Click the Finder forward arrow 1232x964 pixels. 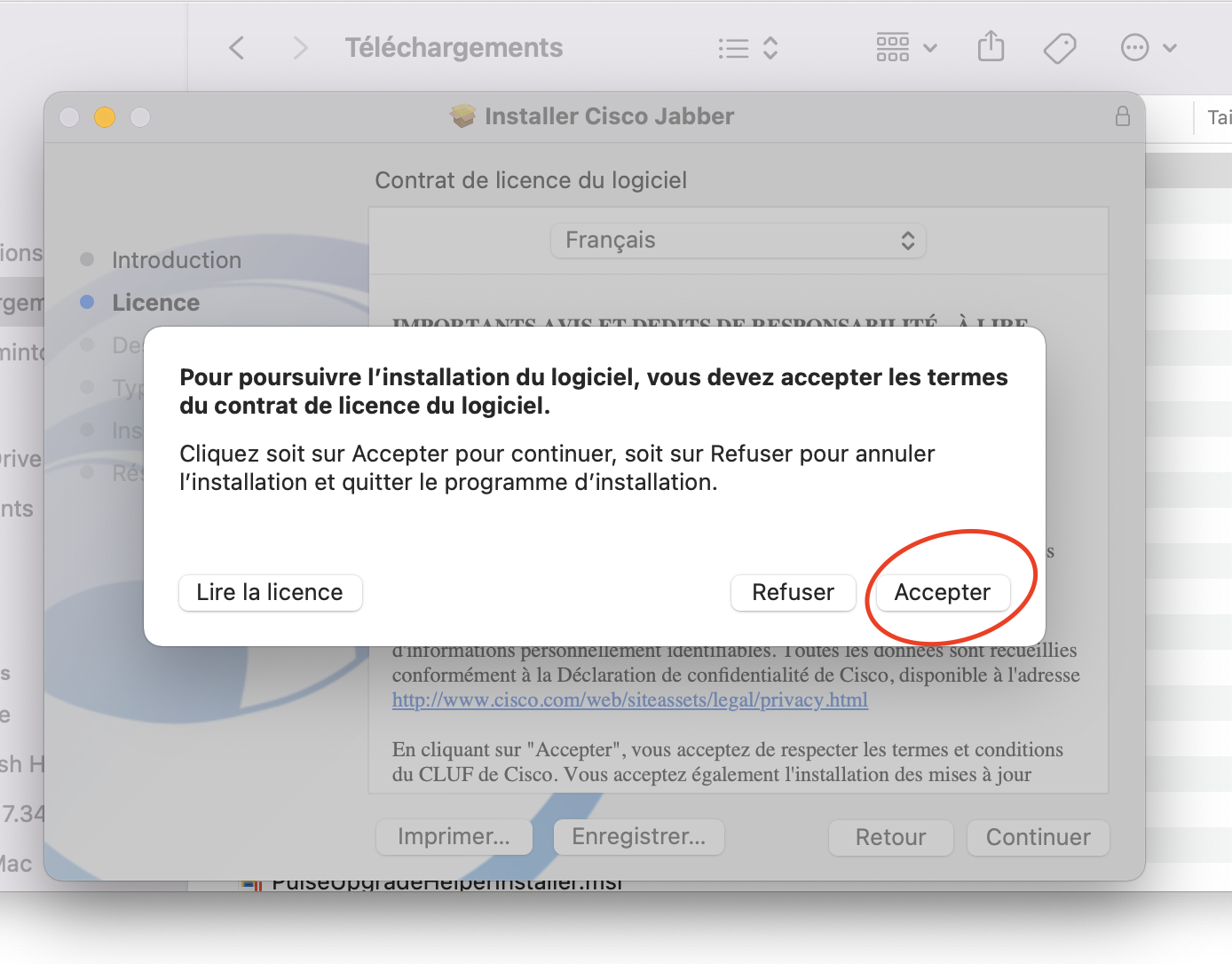(x=300, y=48)
